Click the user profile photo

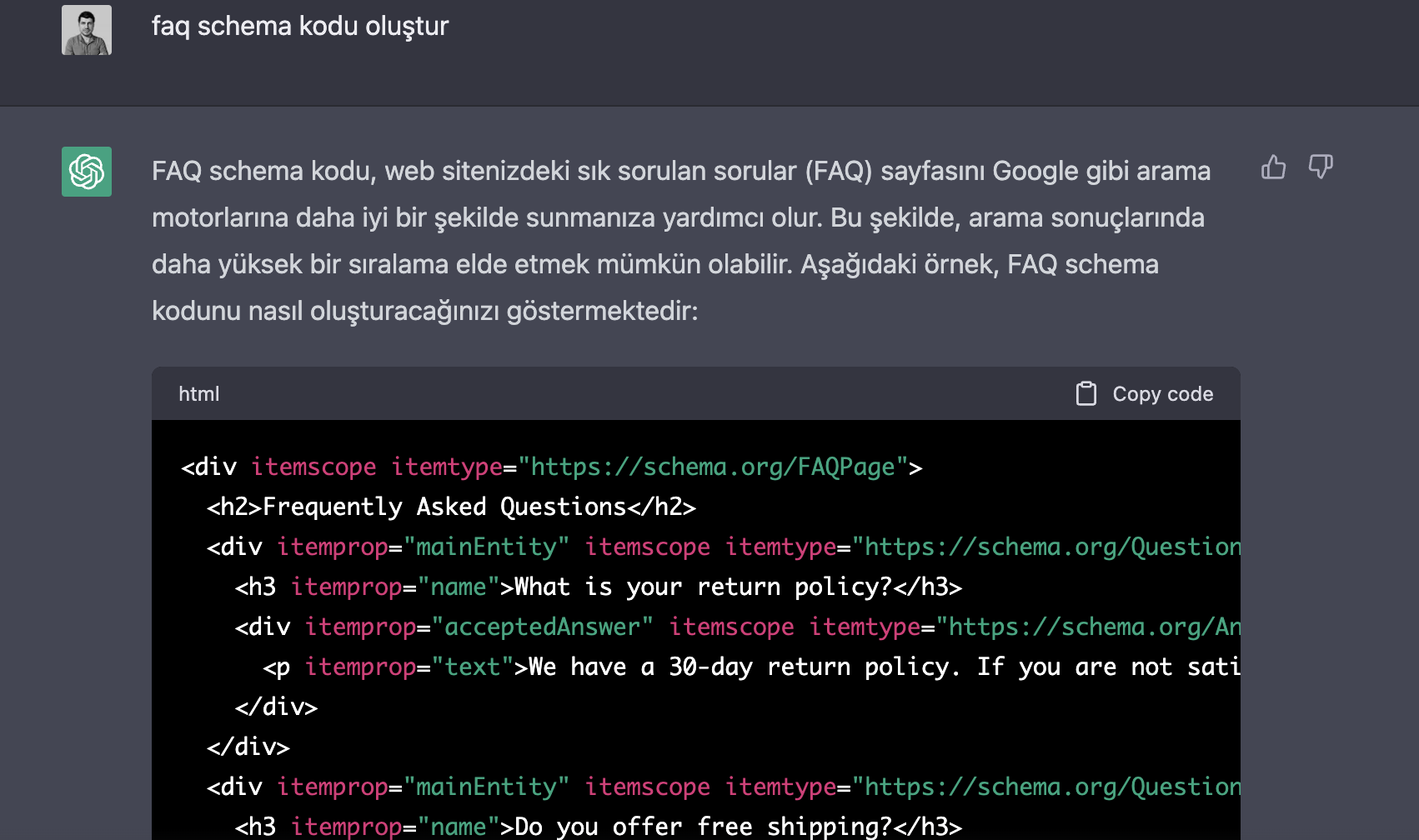pyautogui.click(x=87, y=30)
